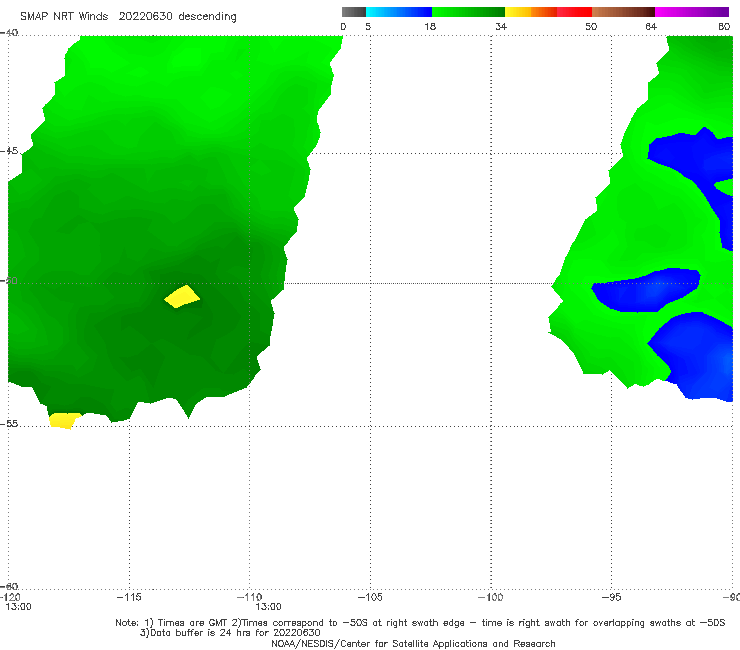The width and height of the screenshot is (740, 650).
Task: Click the colorbar label "34"
Action: tap(501, 27)
